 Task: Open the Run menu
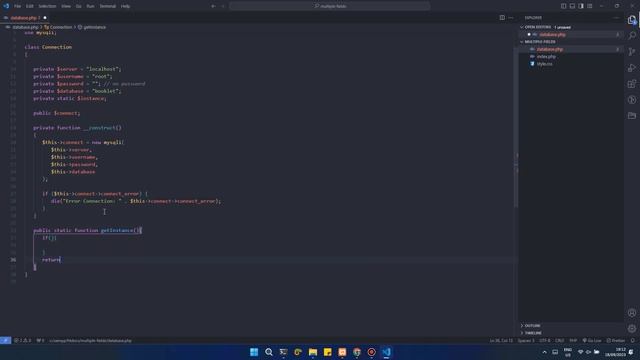click(90, 6)
